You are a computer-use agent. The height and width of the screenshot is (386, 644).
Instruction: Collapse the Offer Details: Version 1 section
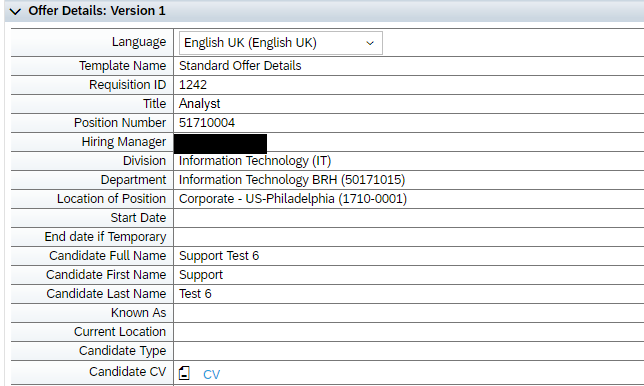(16, 11)
